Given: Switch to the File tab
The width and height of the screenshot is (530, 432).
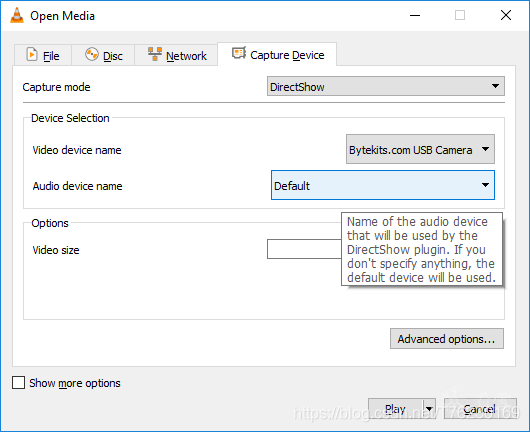Looking at the screenshot, I should pyautogui.click(x=43, y=55).
